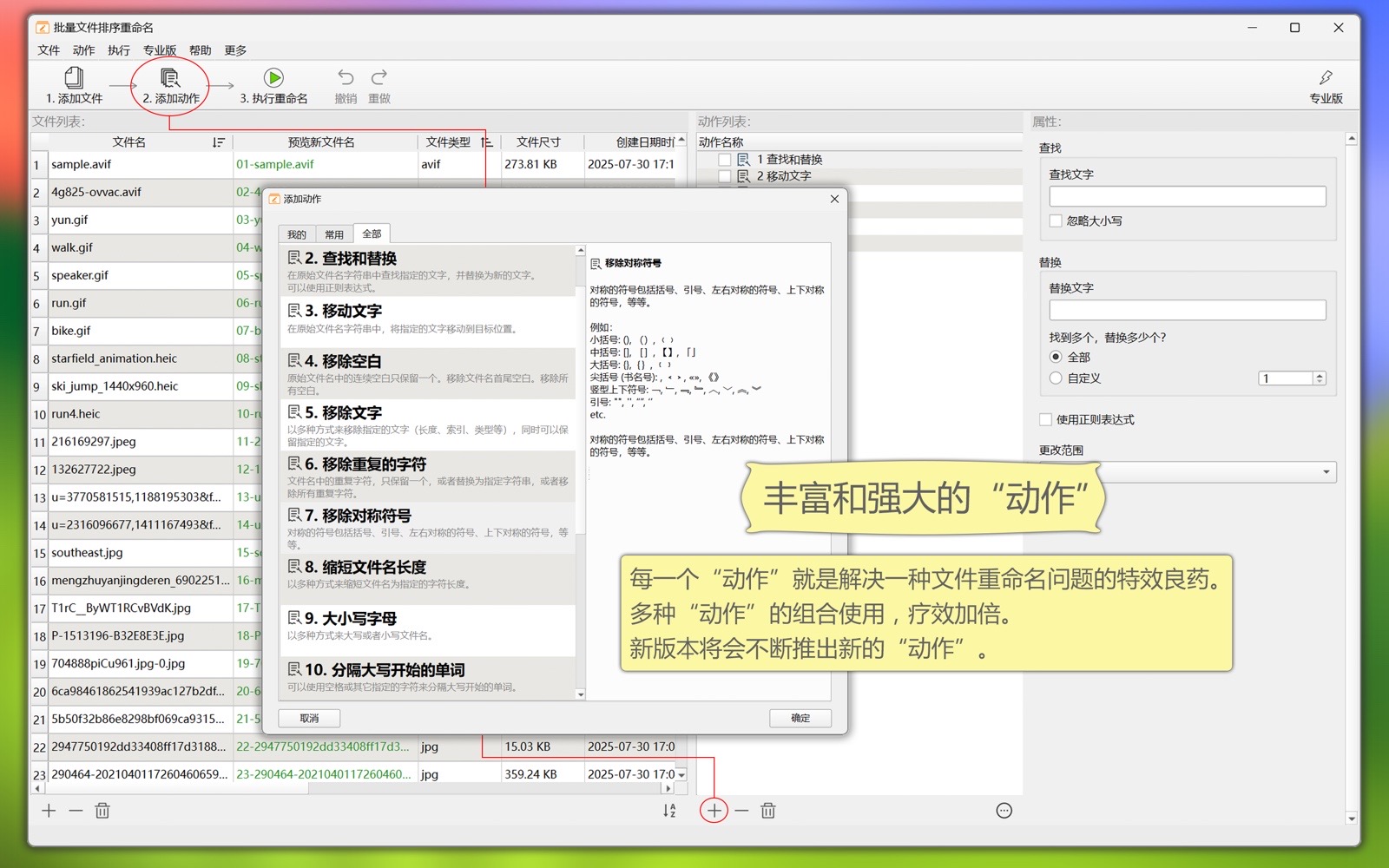Click the 重做 redo icon
This screenshot has height=868, width=1389.
click(379, 78)
